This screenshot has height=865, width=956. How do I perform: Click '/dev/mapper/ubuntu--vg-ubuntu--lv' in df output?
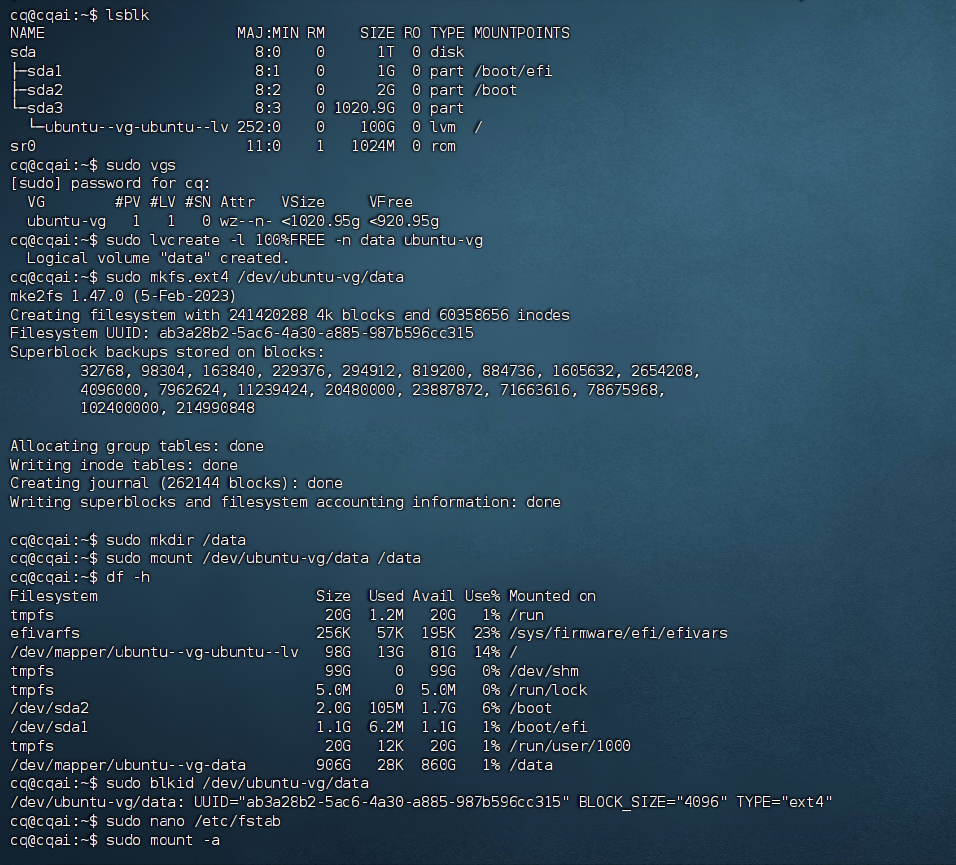154,652
